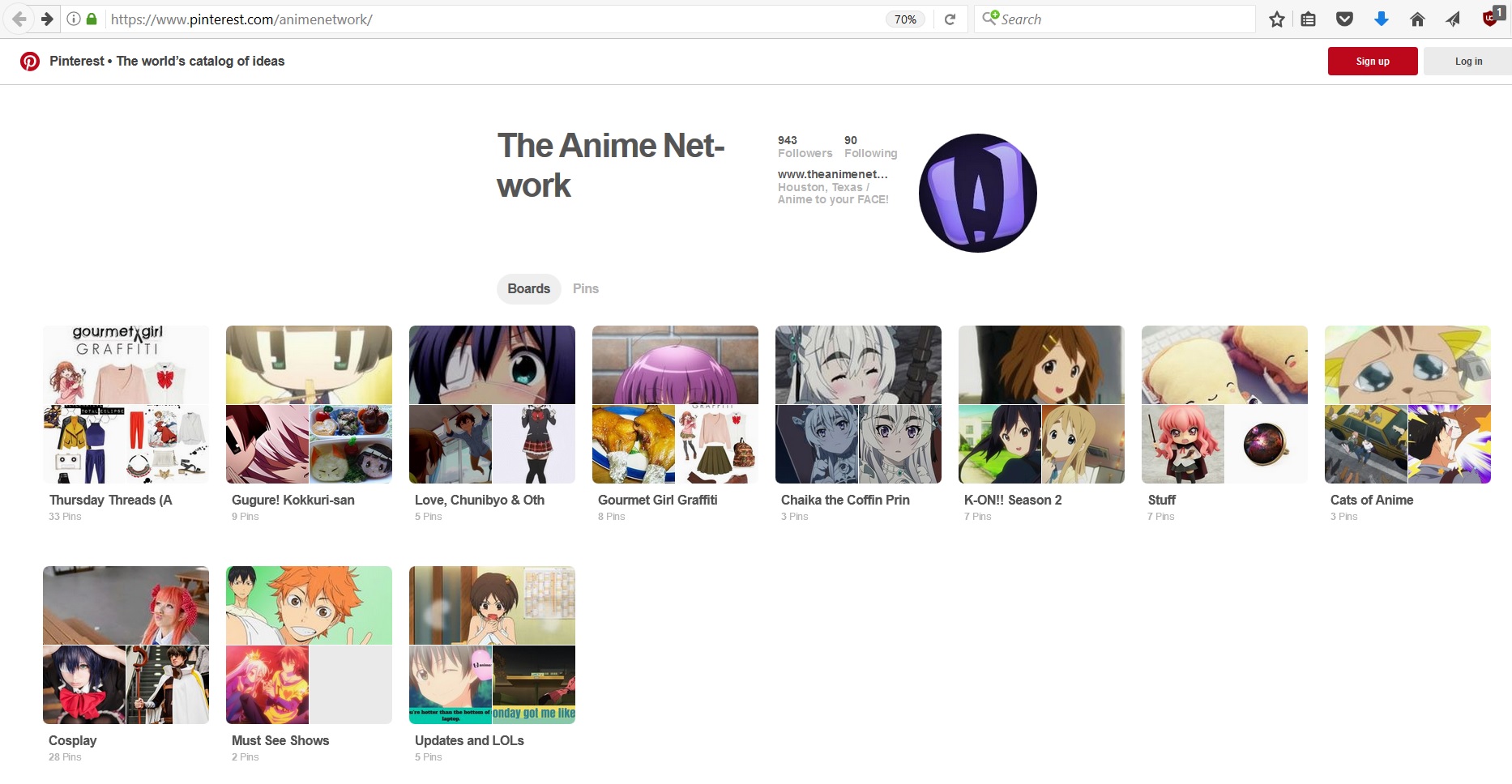Click the browser forward arrow button
Image resolution: width=1512 pixels, height=784 pixels.
click(47, 19)
